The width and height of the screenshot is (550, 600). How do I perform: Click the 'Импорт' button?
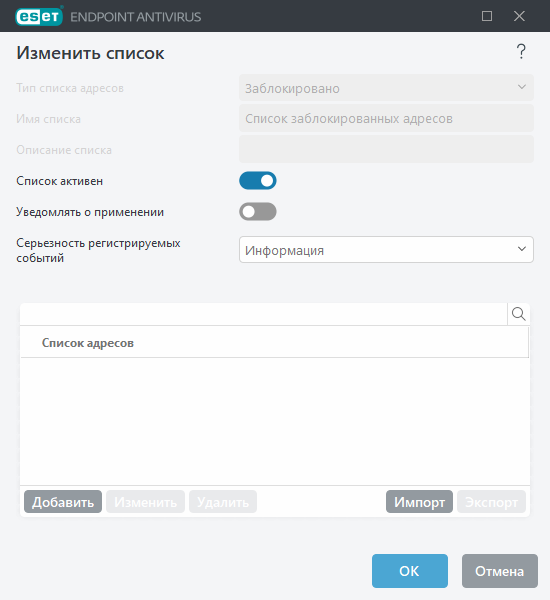point(419,502)
